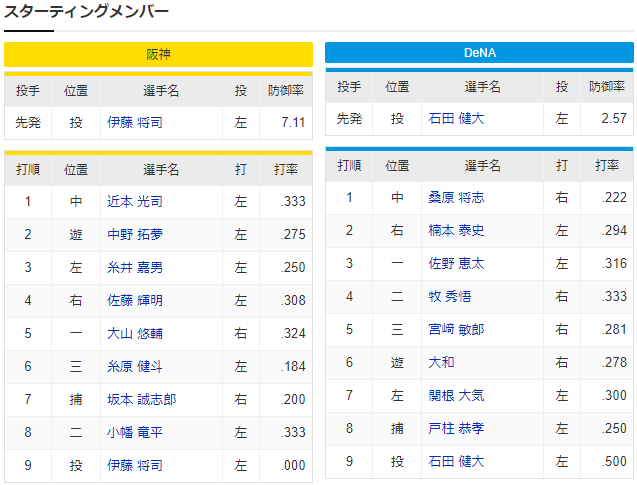The height and width of the screenshot is (485, 637).
Task: Click batting average .200 for 坂本 誠志郎
Action: point(293,399)
